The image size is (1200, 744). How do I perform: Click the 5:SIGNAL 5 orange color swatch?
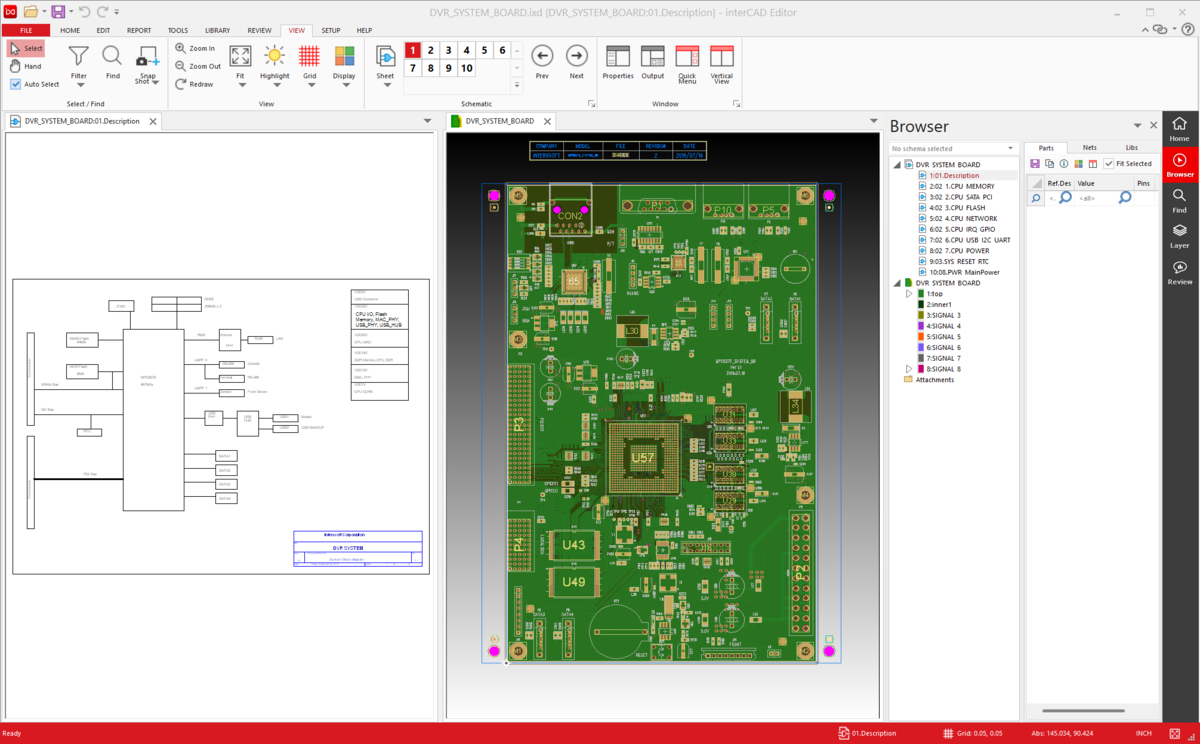pyautogui.click(x=921, y=337)
